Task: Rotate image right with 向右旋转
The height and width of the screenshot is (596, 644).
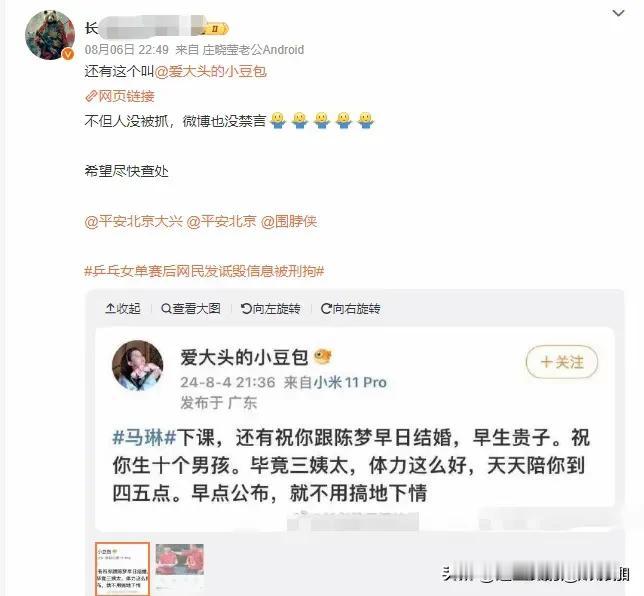Action: (350, 308)
